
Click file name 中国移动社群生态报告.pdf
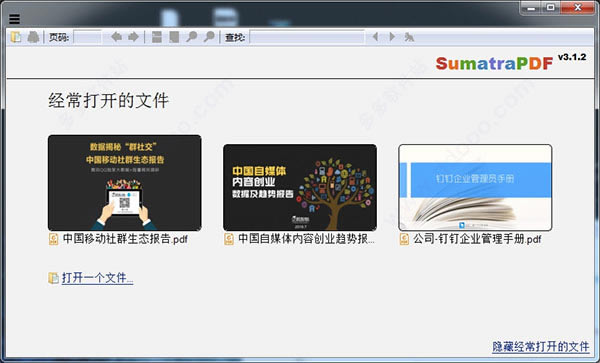point(125,239)
